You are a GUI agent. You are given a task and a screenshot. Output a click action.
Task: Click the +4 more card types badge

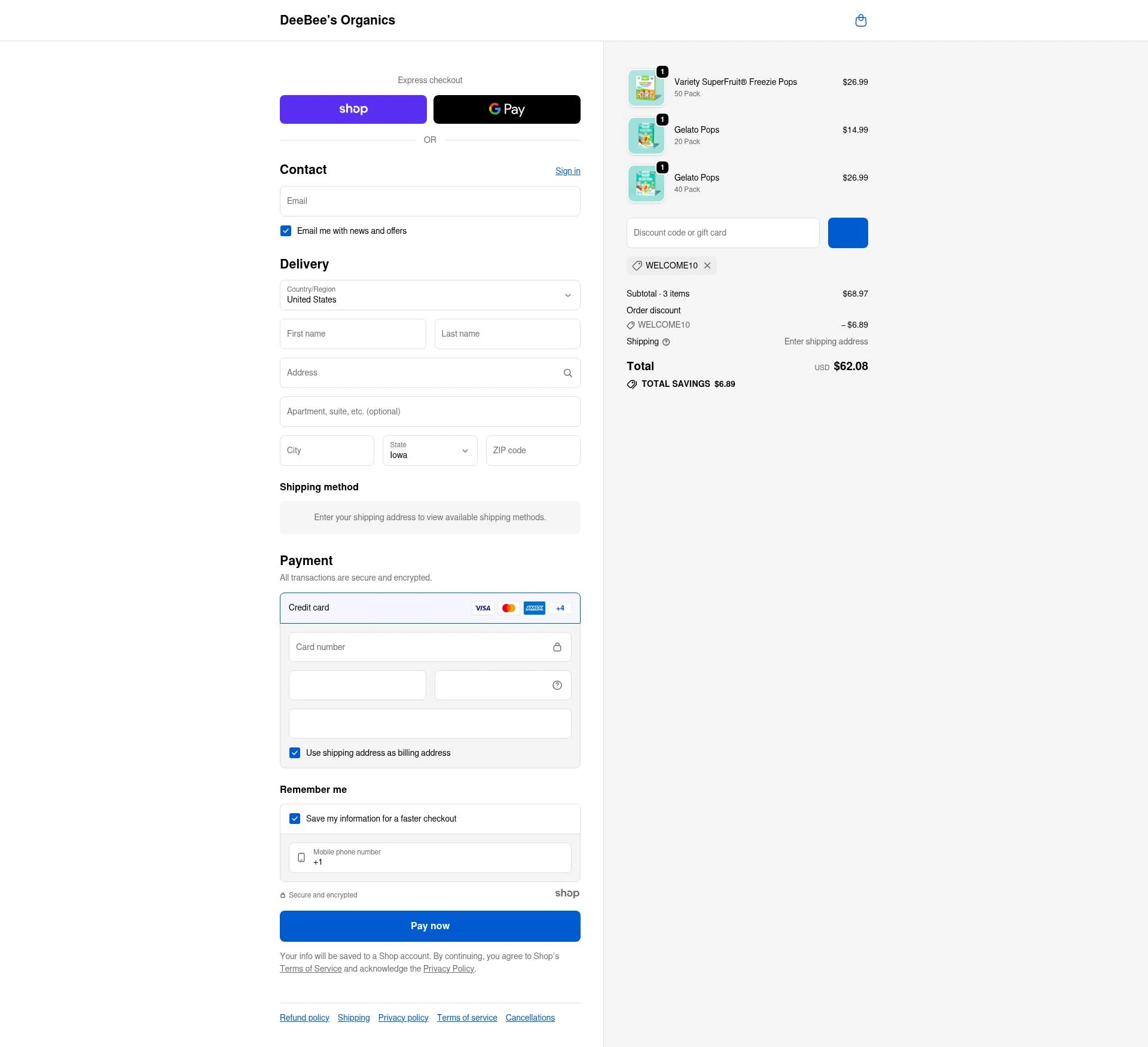[560, 608]
